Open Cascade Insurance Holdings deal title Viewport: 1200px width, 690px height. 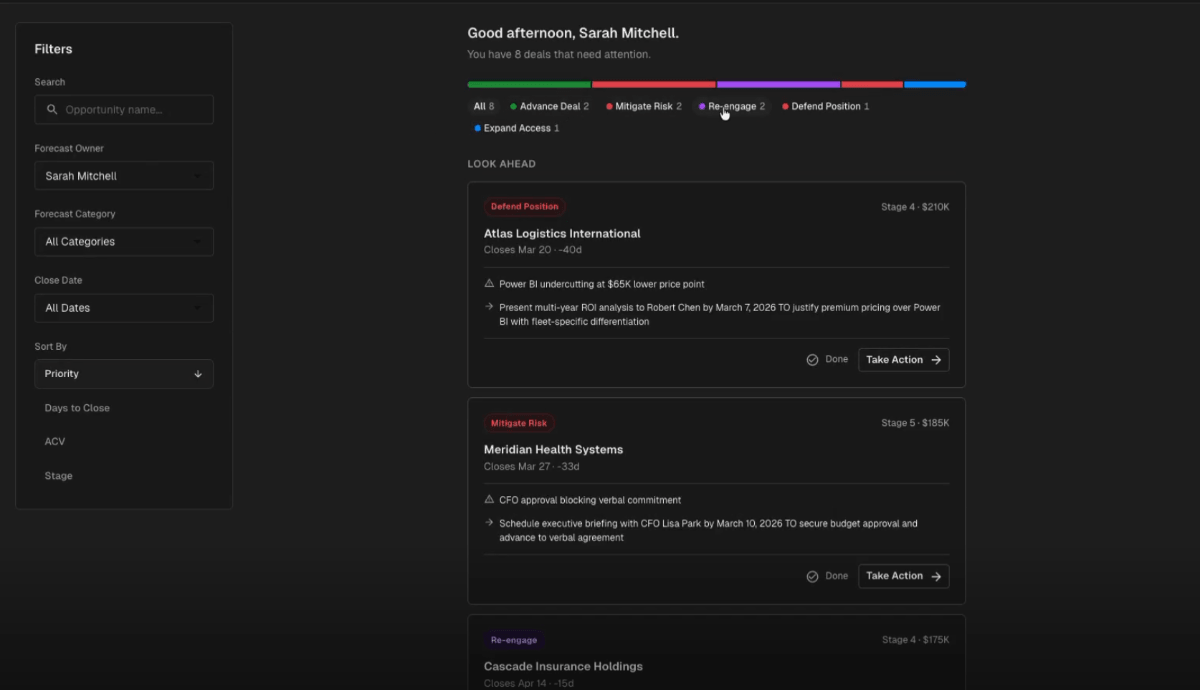(563, 666)
